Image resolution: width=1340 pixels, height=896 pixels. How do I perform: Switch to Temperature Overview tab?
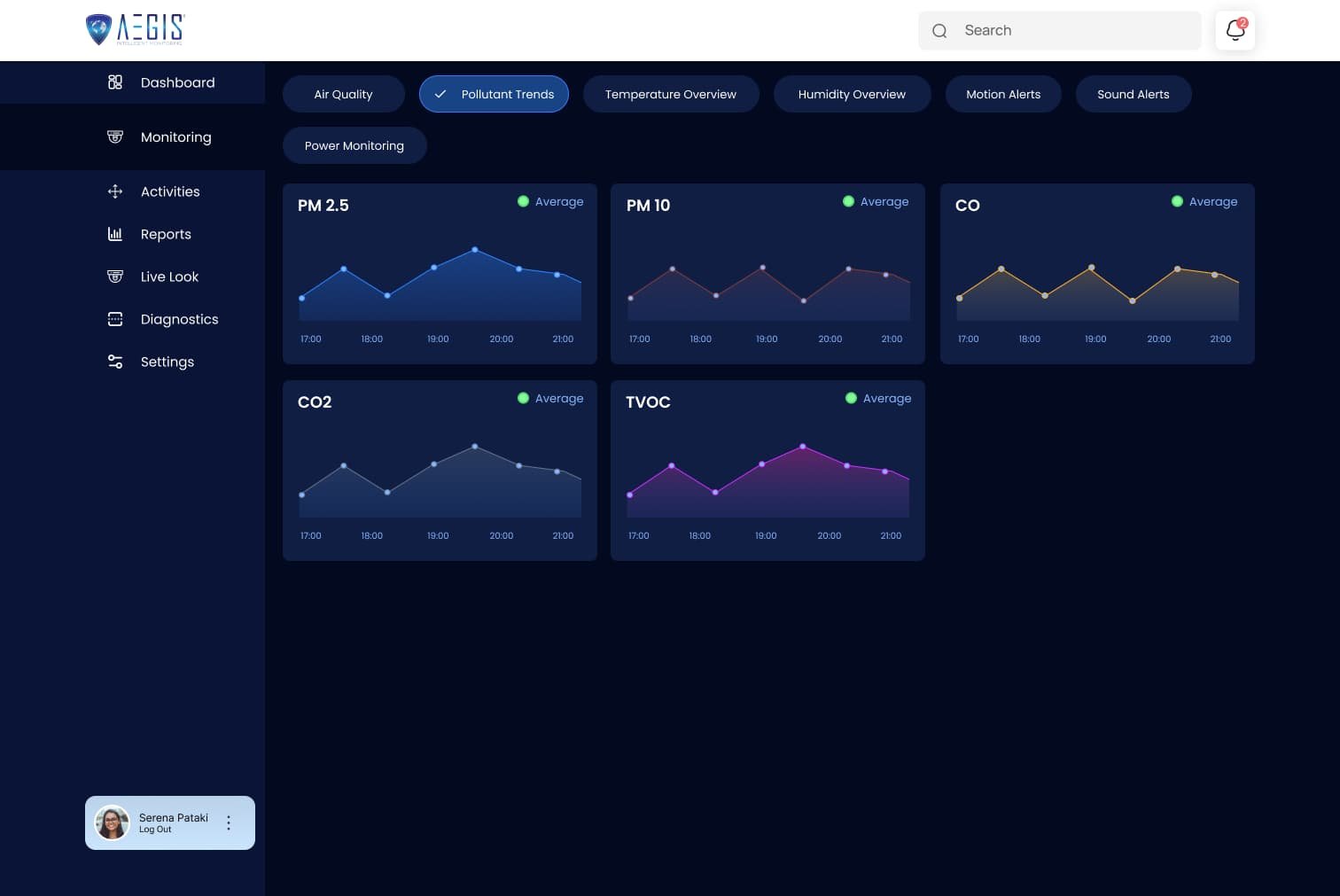point(670,94)
